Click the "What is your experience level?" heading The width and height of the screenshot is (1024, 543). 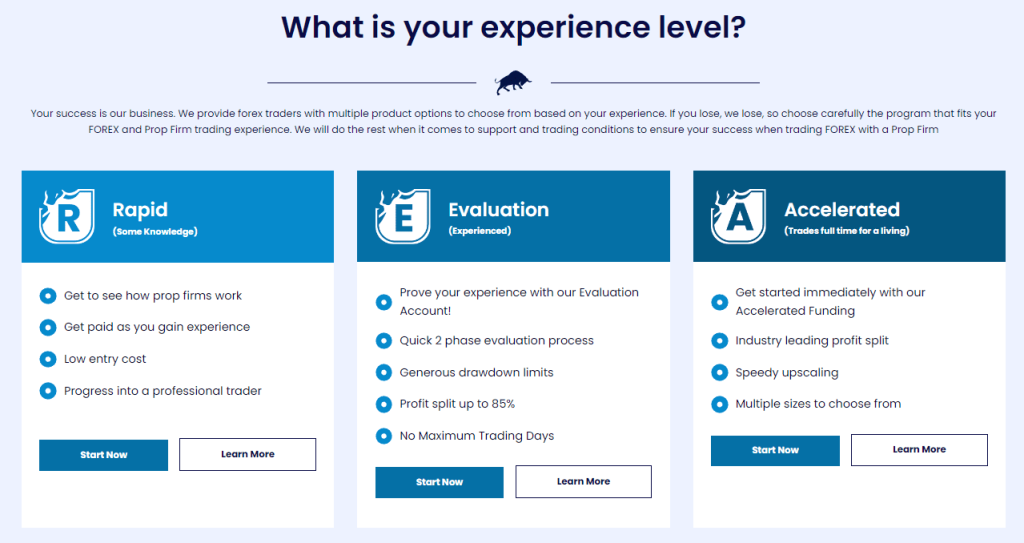click(513, 28)
